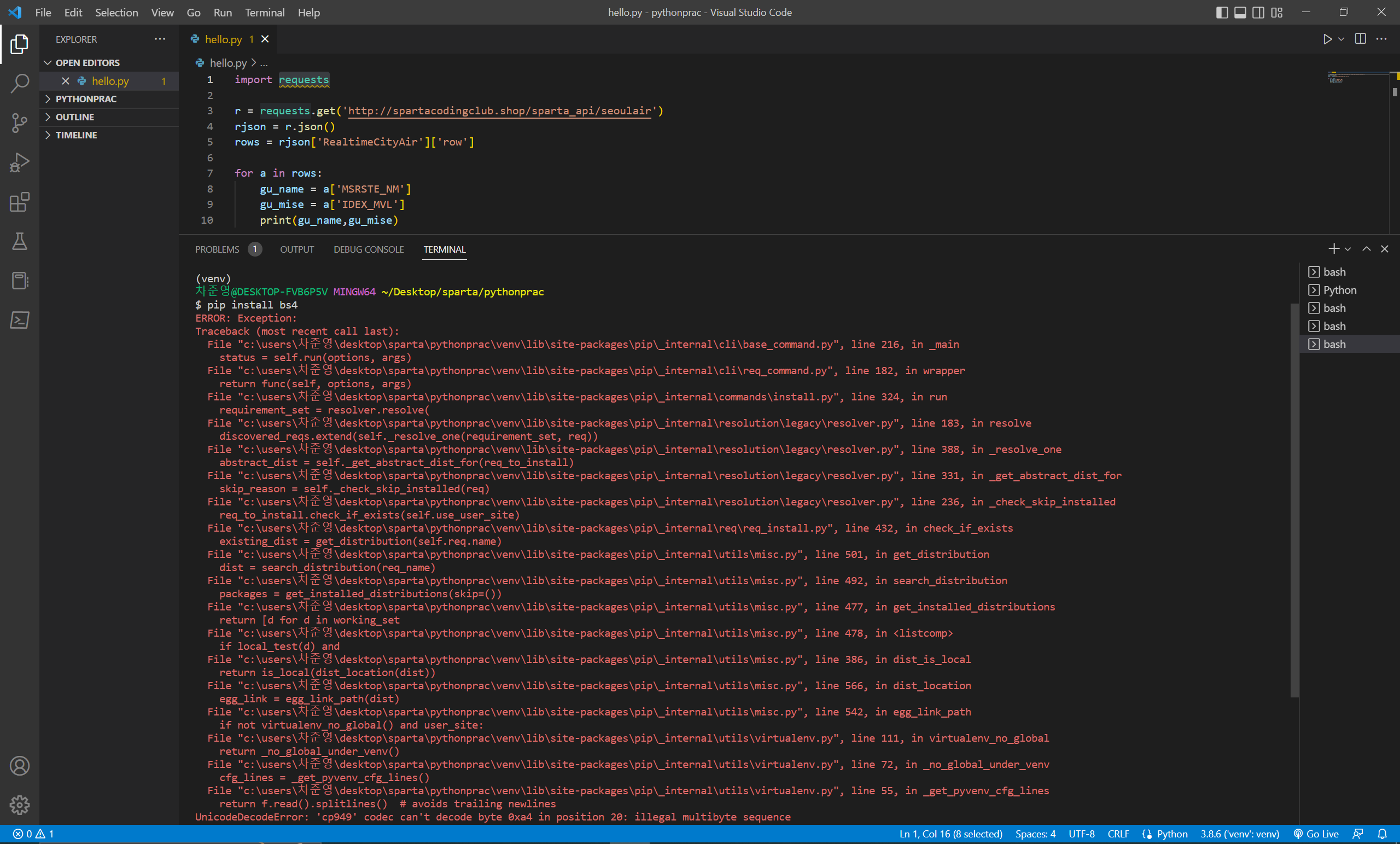This screenshot has height=844, width=1400.
Task: Click cursor position Ln 1, Col 16 indicator
Action: click(x=950, y=834)
